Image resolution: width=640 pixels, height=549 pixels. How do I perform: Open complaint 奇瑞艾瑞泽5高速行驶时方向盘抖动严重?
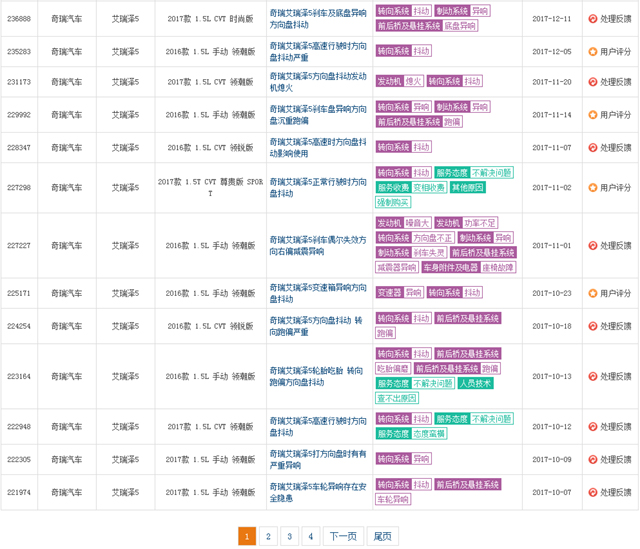tap(318, 51)
